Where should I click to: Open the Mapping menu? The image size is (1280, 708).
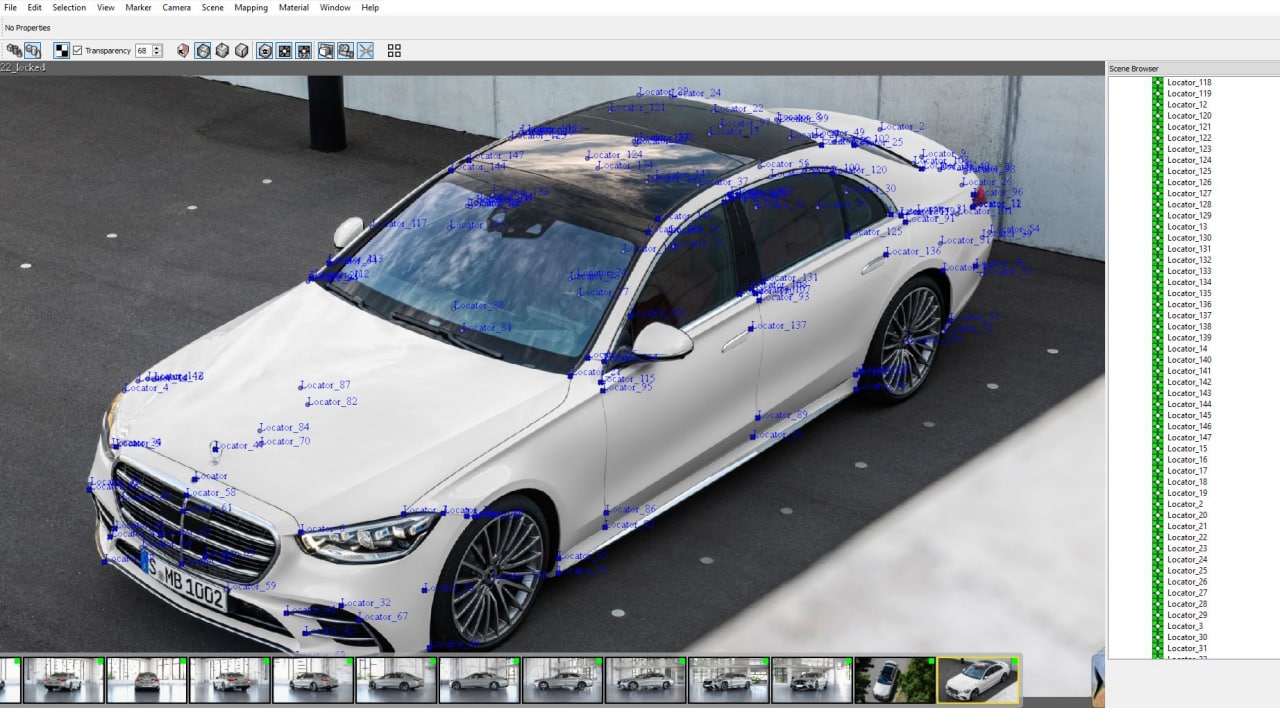(x=251, y=7)
